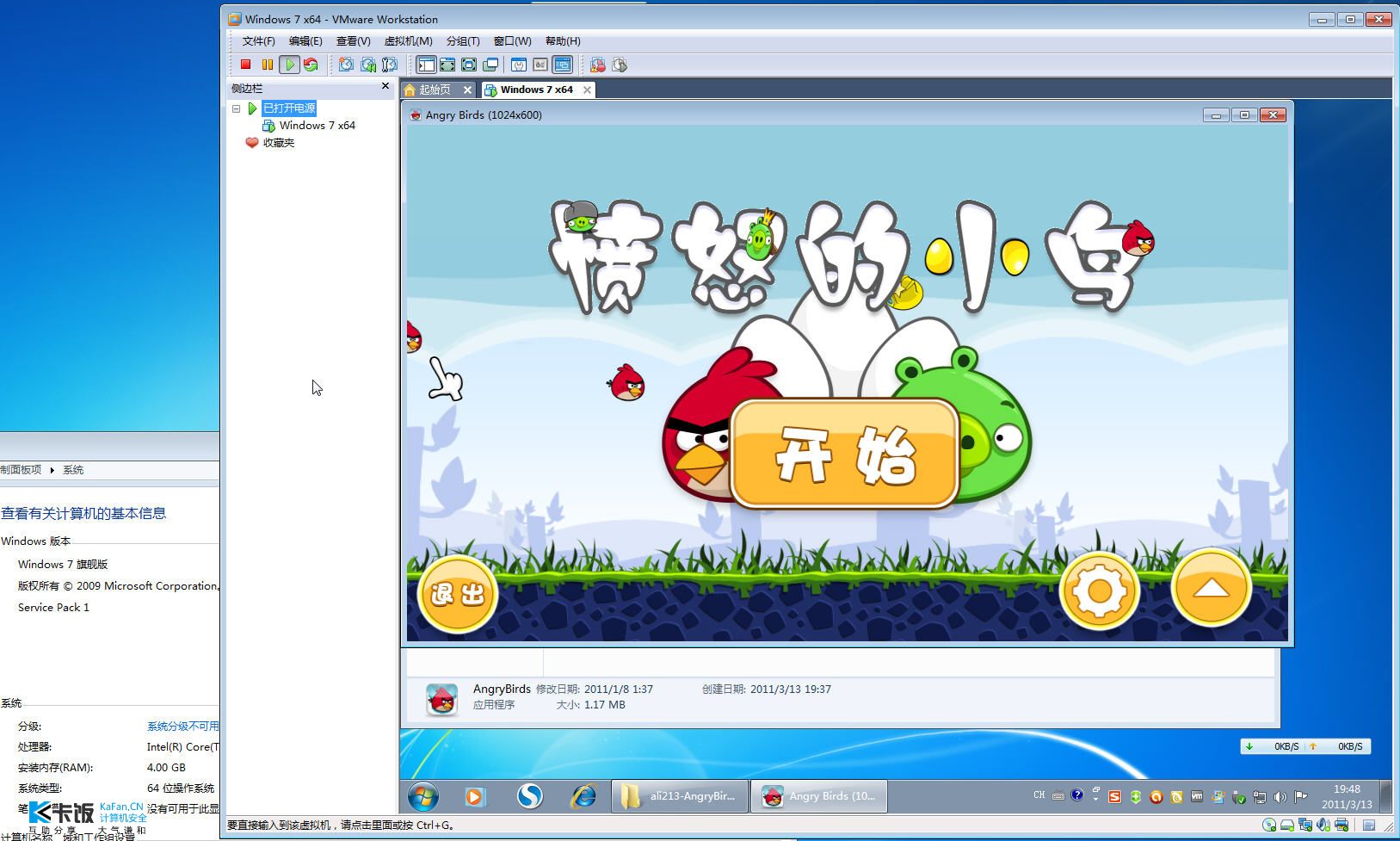Click the guest Windows Start orb
The height and width of the screenshot is (841, 1400).
pos(422,796)
